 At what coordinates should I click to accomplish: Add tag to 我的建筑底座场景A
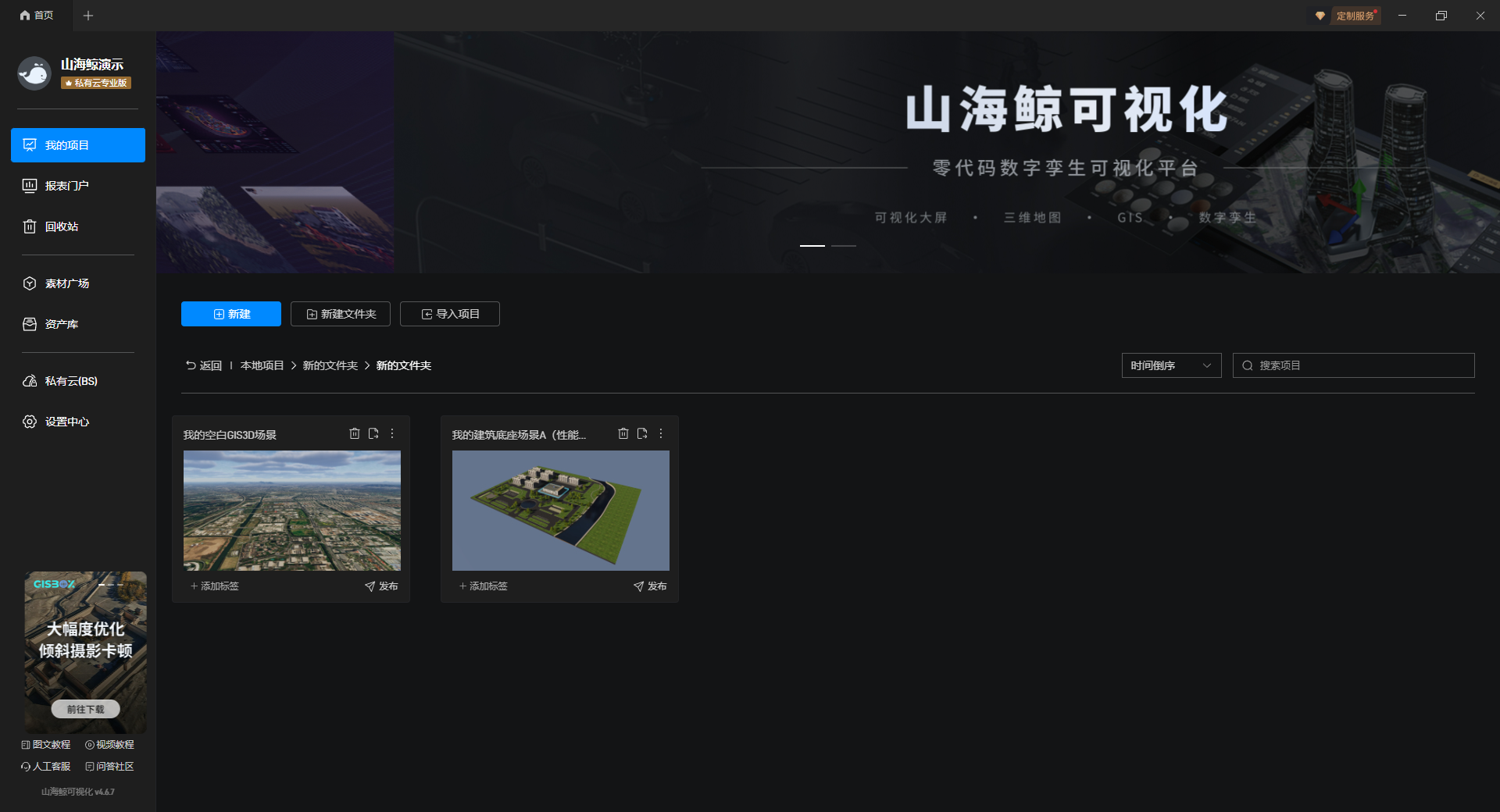pyautogui.click(x=484, y=586)
